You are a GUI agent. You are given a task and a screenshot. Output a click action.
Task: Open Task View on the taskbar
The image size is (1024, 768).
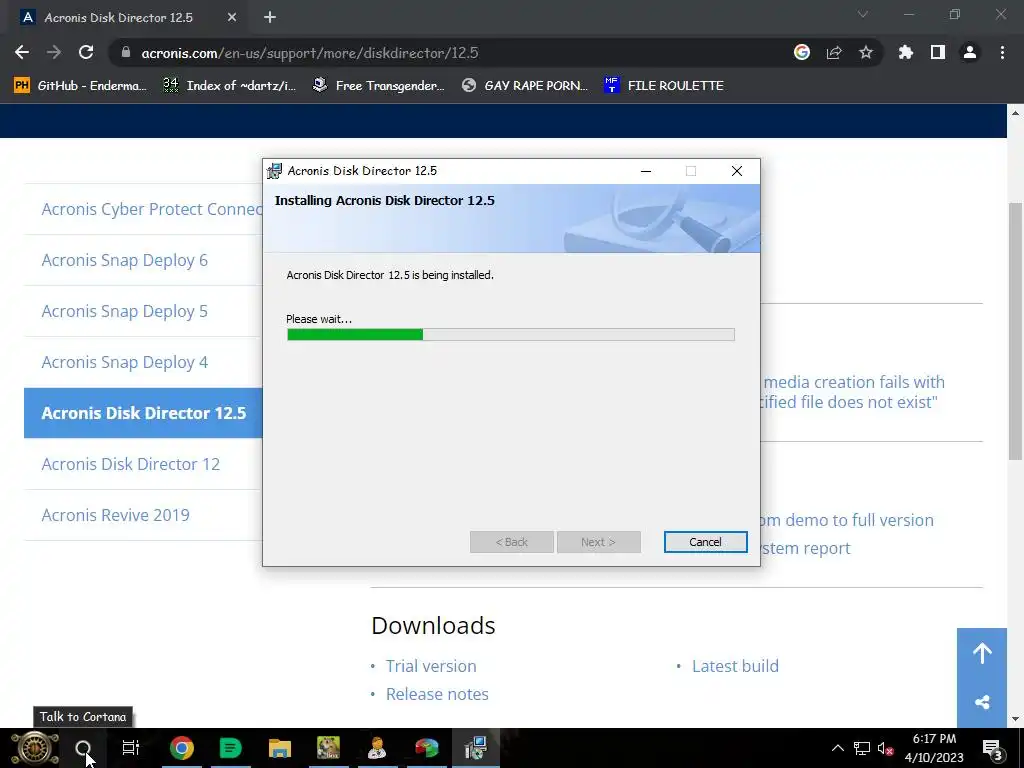click(x=131, y=748)
